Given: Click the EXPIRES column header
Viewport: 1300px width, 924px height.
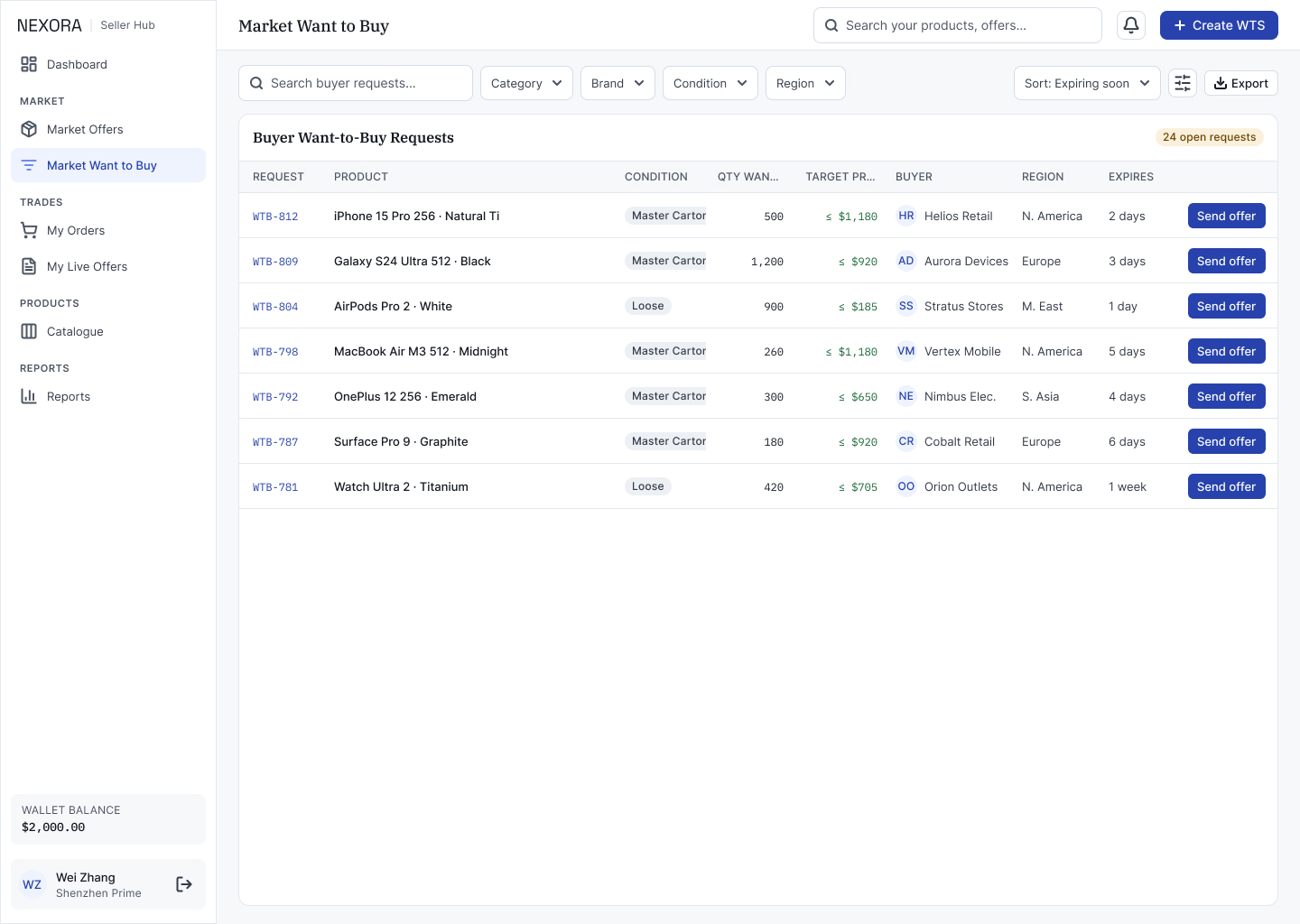Looking at the screenshot, I should [x=1131, y=177].
